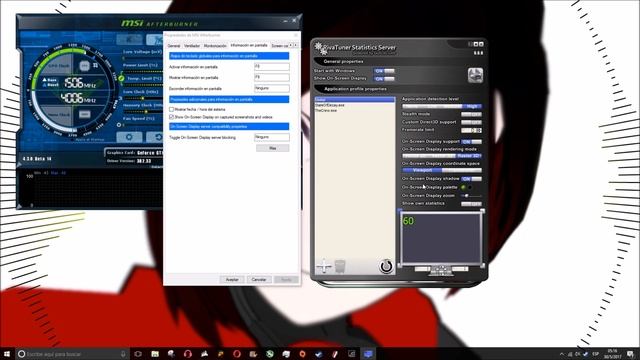Select StateOfDecay.exe profile
This screenshot has width=640, height=360.
[x=330, y=105]
